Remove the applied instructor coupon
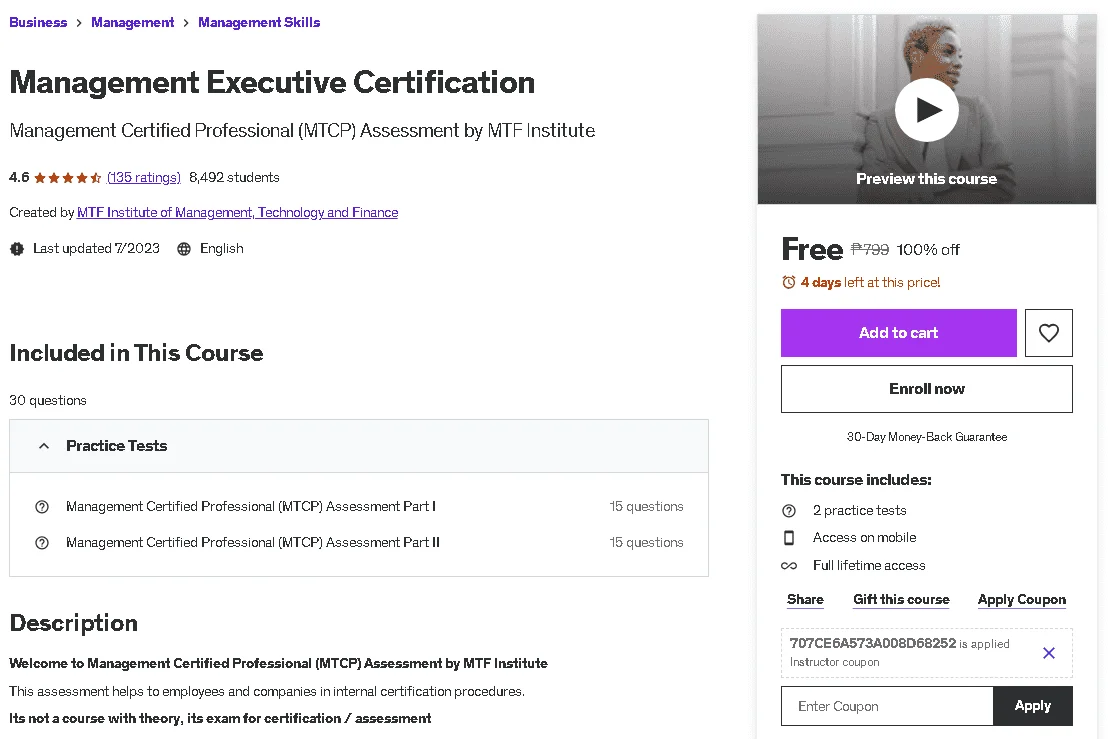Viewport: 1110px width, 739px height. pyautogui.click(x=1048, y=653)
